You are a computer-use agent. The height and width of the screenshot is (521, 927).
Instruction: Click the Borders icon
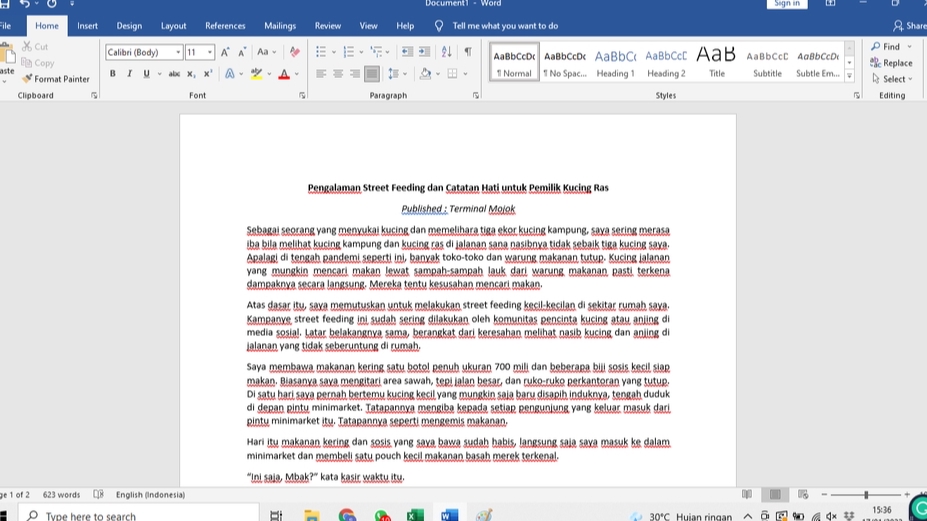pyautogui.click(x=452, y=74)
